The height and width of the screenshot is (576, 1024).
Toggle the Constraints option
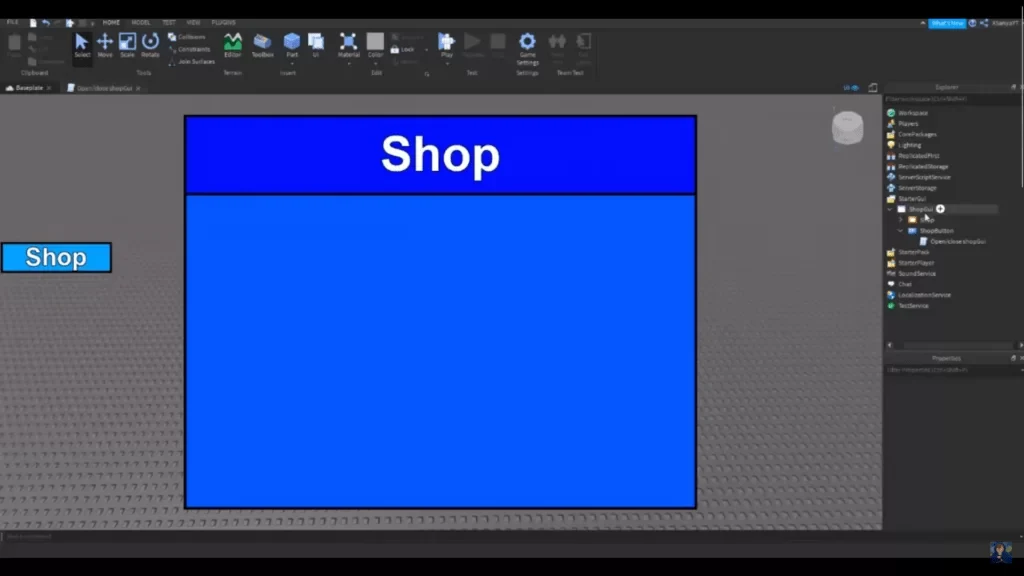coord(189,49)
